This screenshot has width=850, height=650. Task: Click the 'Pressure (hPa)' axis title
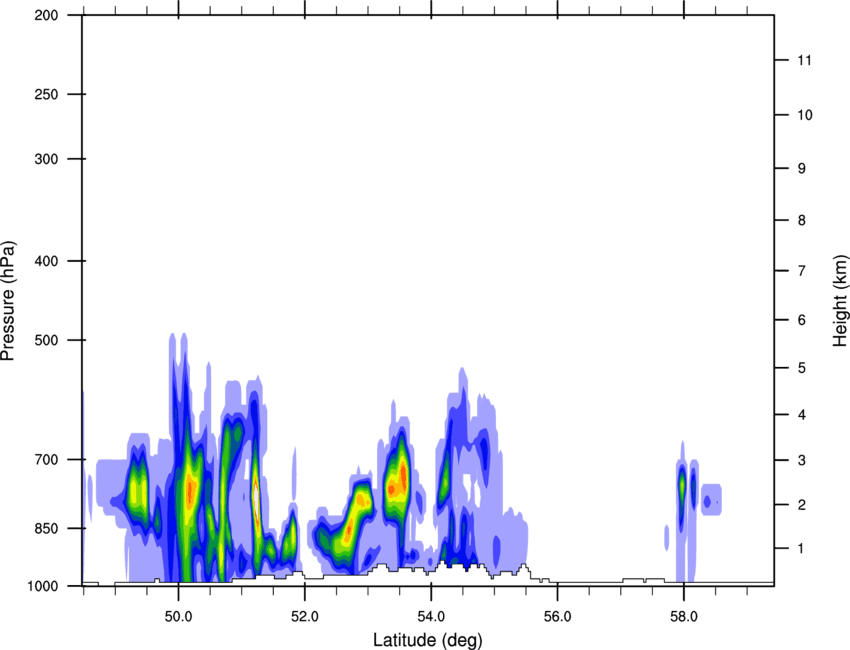coord(9,301)
